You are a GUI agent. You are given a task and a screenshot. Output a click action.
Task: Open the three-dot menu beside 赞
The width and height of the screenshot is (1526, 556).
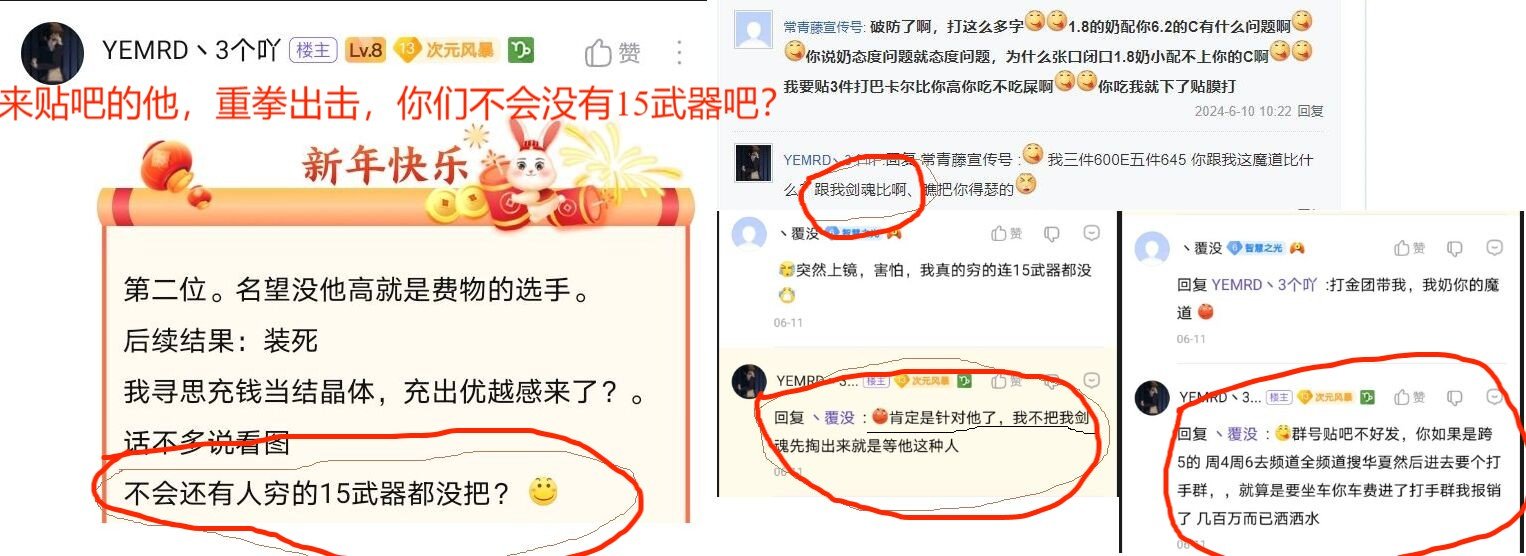coord(679,52)
